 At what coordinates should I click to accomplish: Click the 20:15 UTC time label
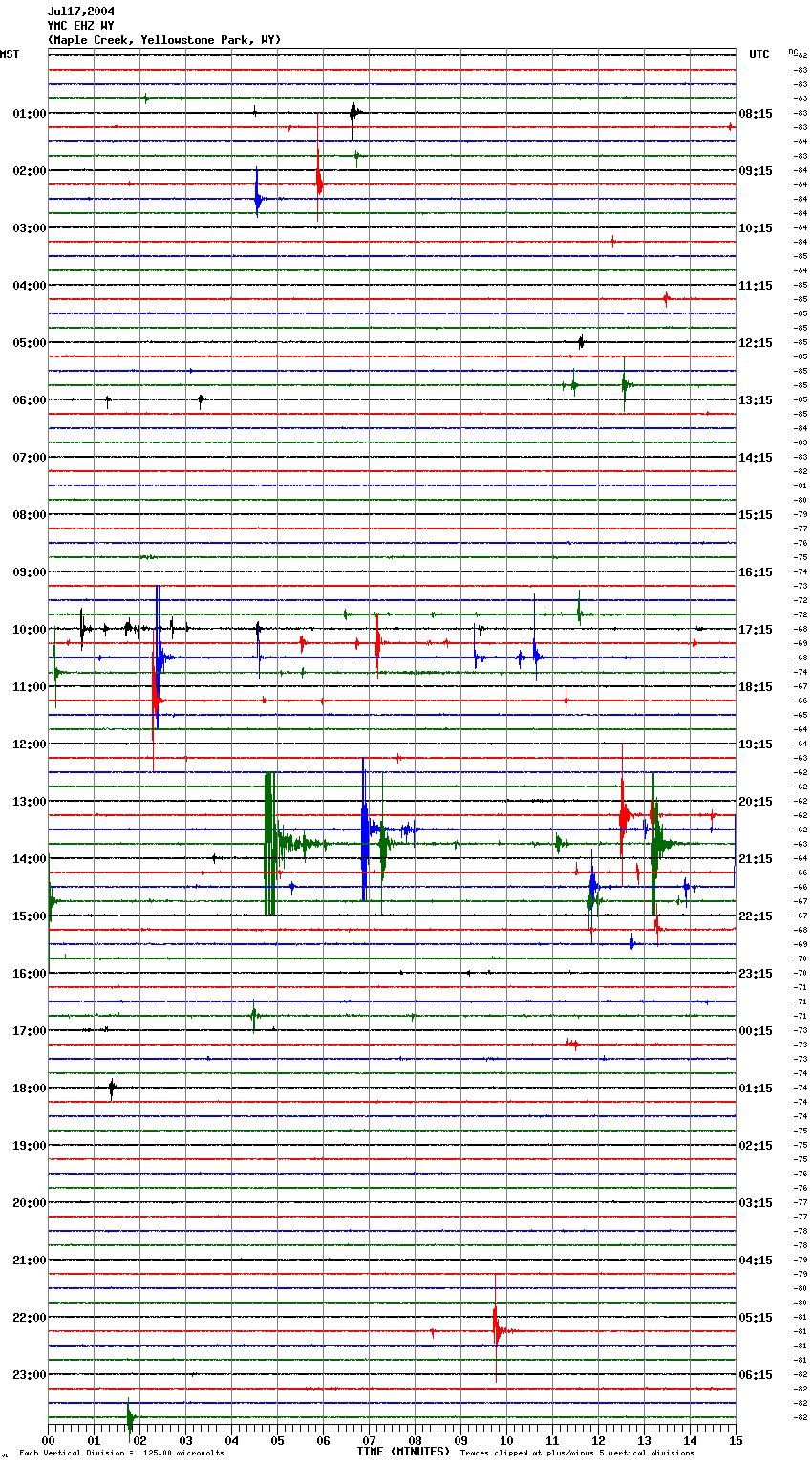coord(756,802)
